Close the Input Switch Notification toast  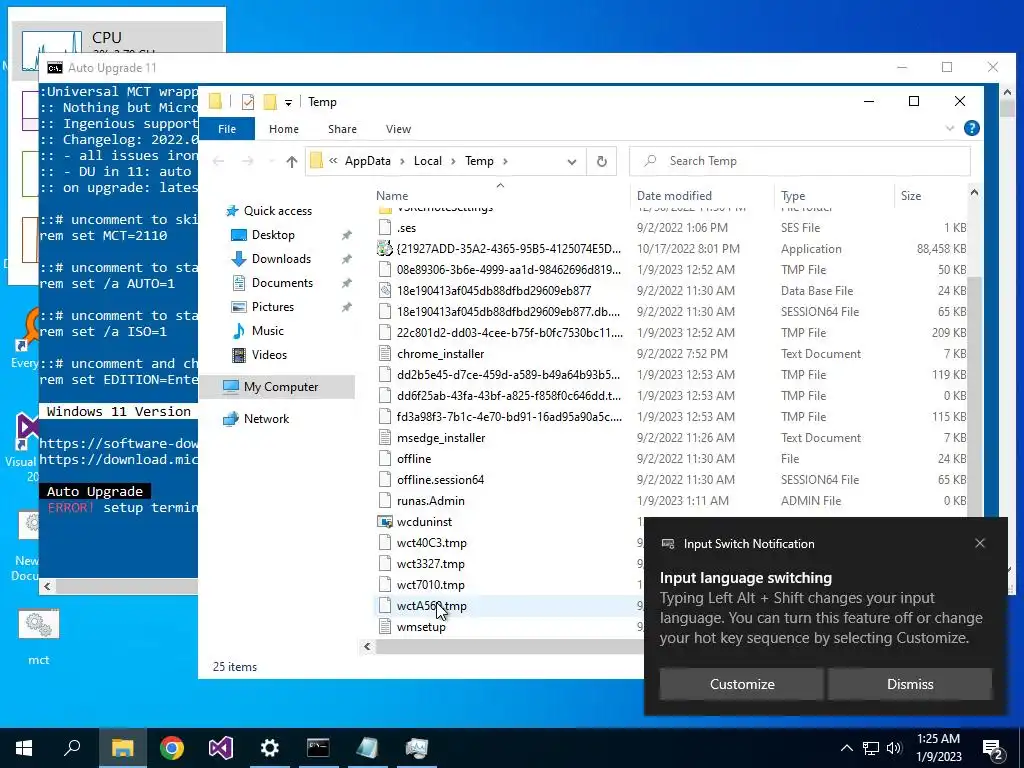click(980, 543)
